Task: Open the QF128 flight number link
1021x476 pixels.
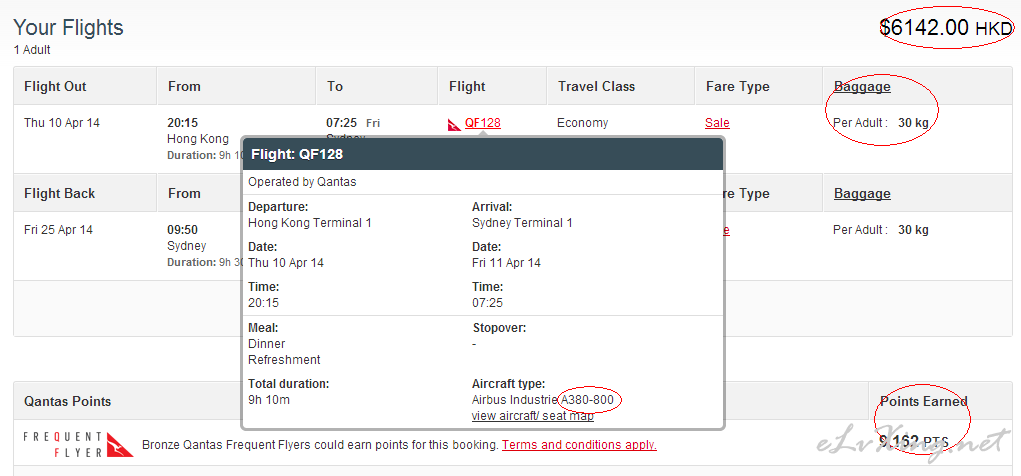Action: 483,123
